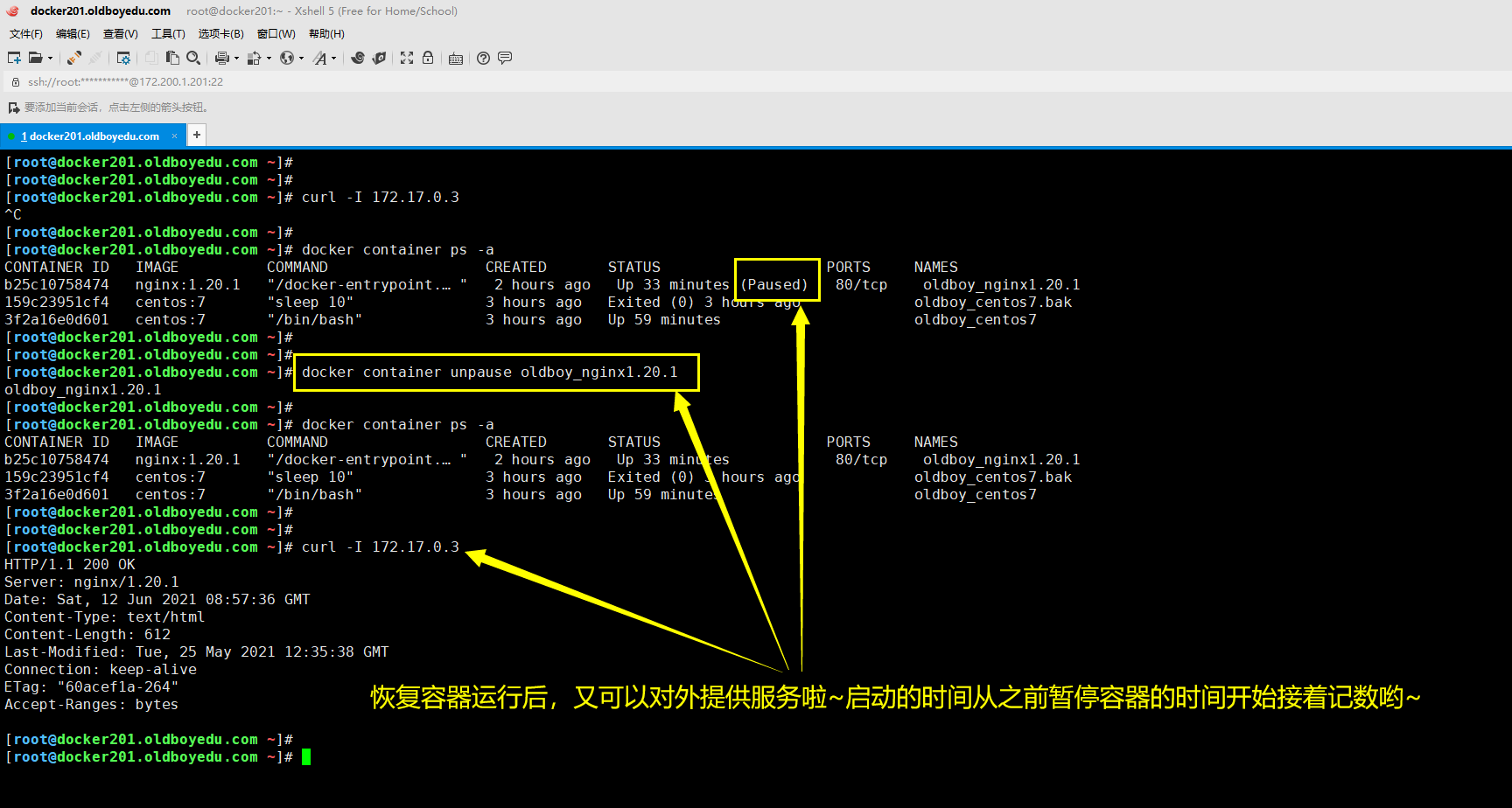The image size is (1512, 808).
Task: Click the Help question mark icon
Action: click(483, 58)
